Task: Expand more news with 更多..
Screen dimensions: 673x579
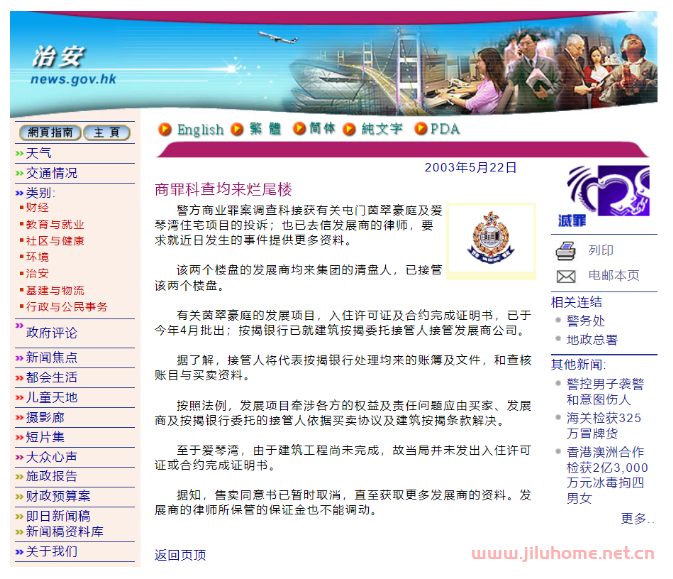Action: pyautogui.click(x=637, y=518)
